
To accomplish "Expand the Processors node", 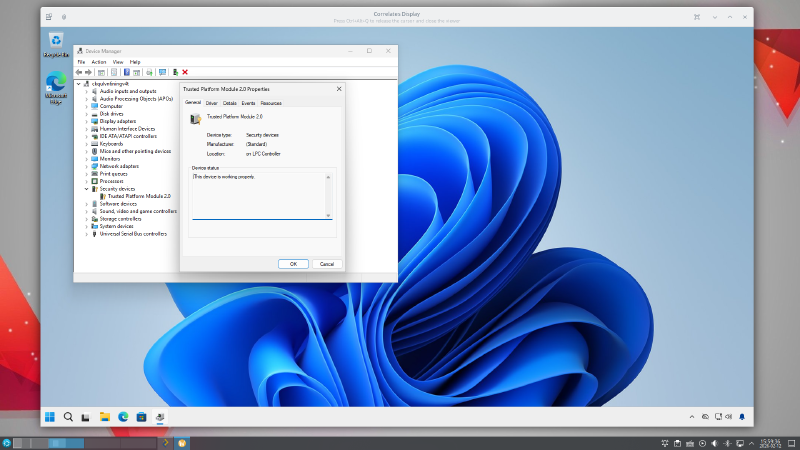I will point(86,181).
